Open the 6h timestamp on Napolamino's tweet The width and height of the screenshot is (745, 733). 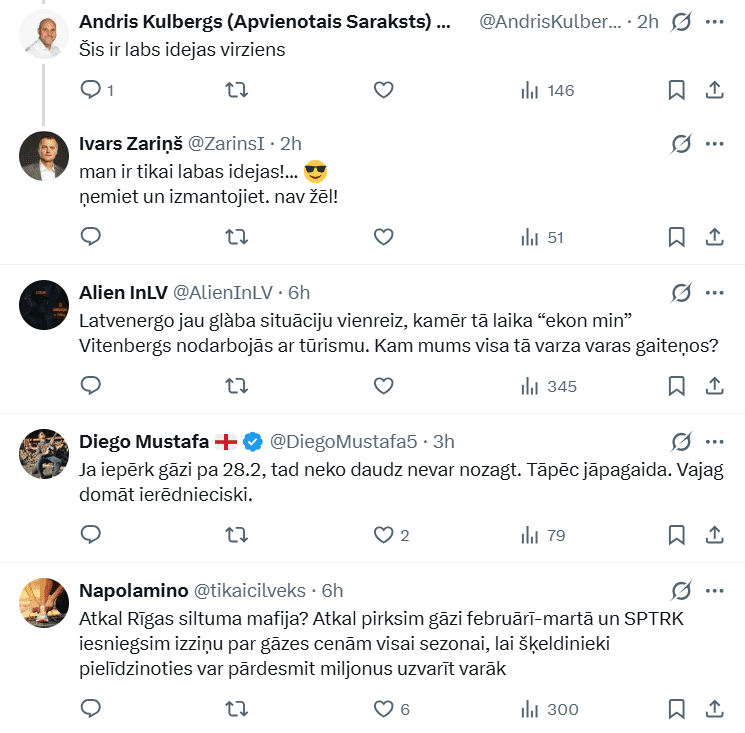(x=333, y=590)
